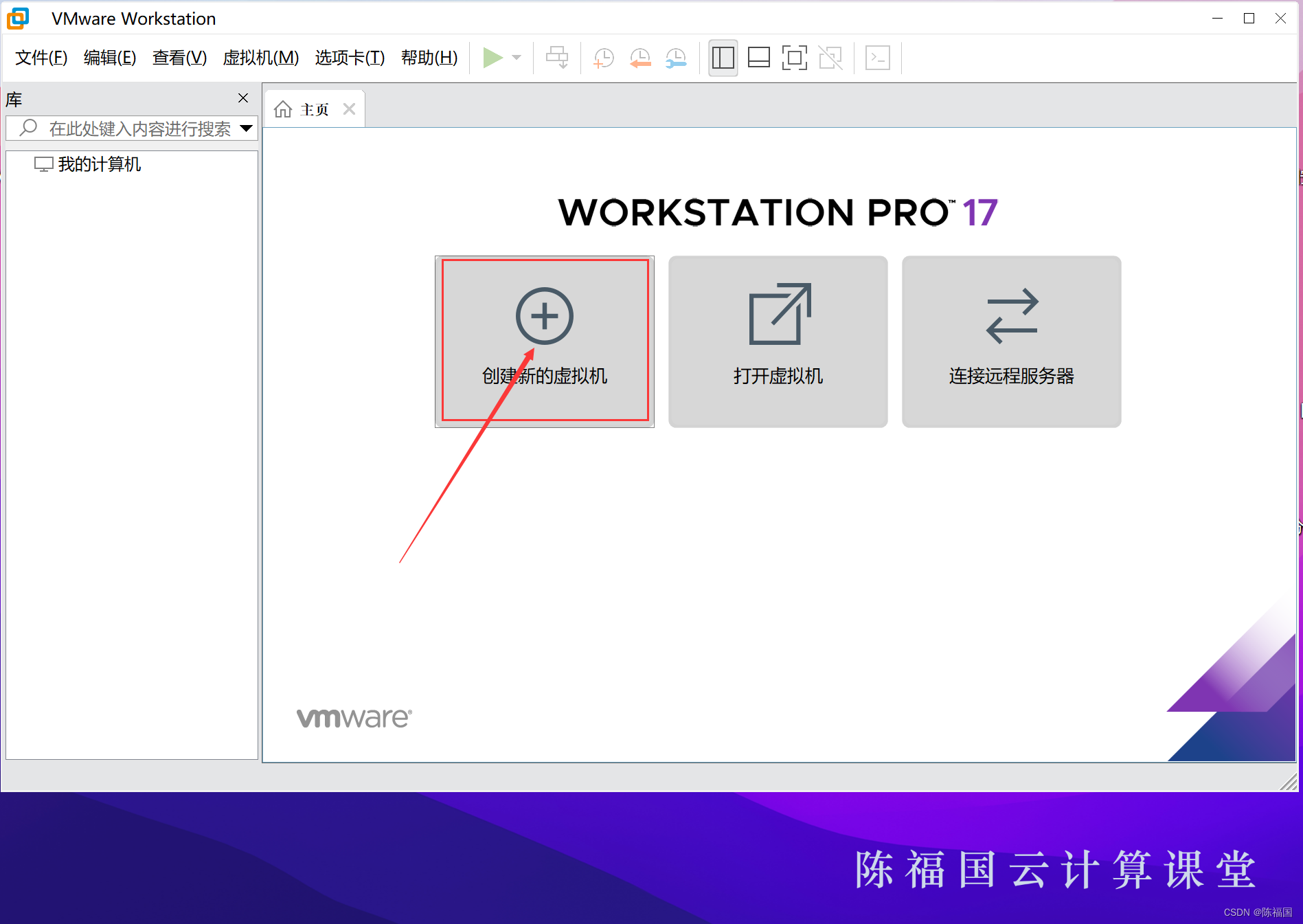Maximize the VMware Workstation window
Viewport: 1303px width, 924px height.
[x=1249, y=19]
